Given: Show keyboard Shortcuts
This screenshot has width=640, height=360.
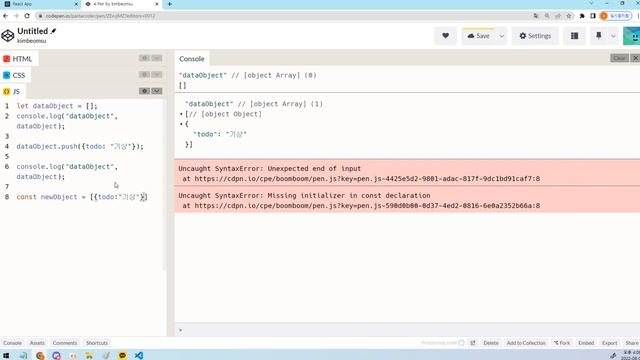Looking at the screenshot, I should tap(97, 343).
